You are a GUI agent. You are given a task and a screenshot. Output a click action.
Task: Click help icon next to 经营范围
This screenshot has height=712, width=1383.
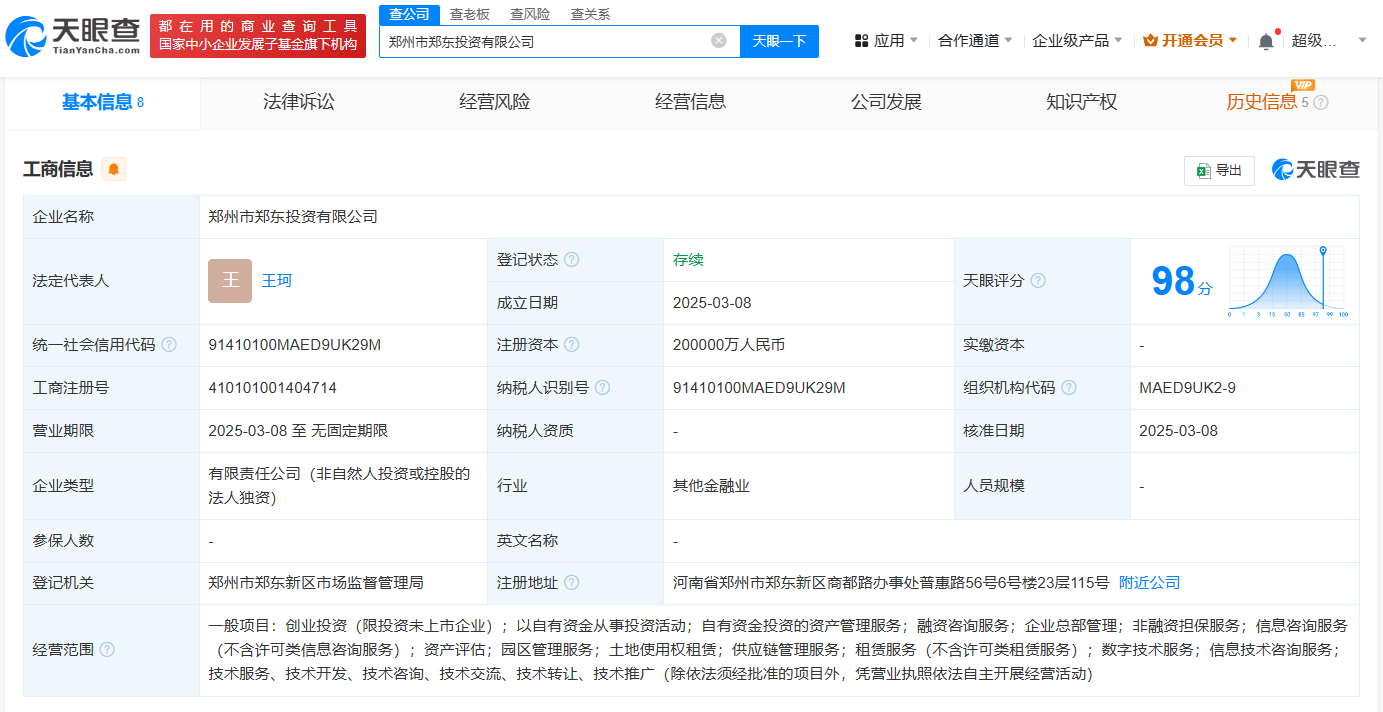tap(107, 650)
